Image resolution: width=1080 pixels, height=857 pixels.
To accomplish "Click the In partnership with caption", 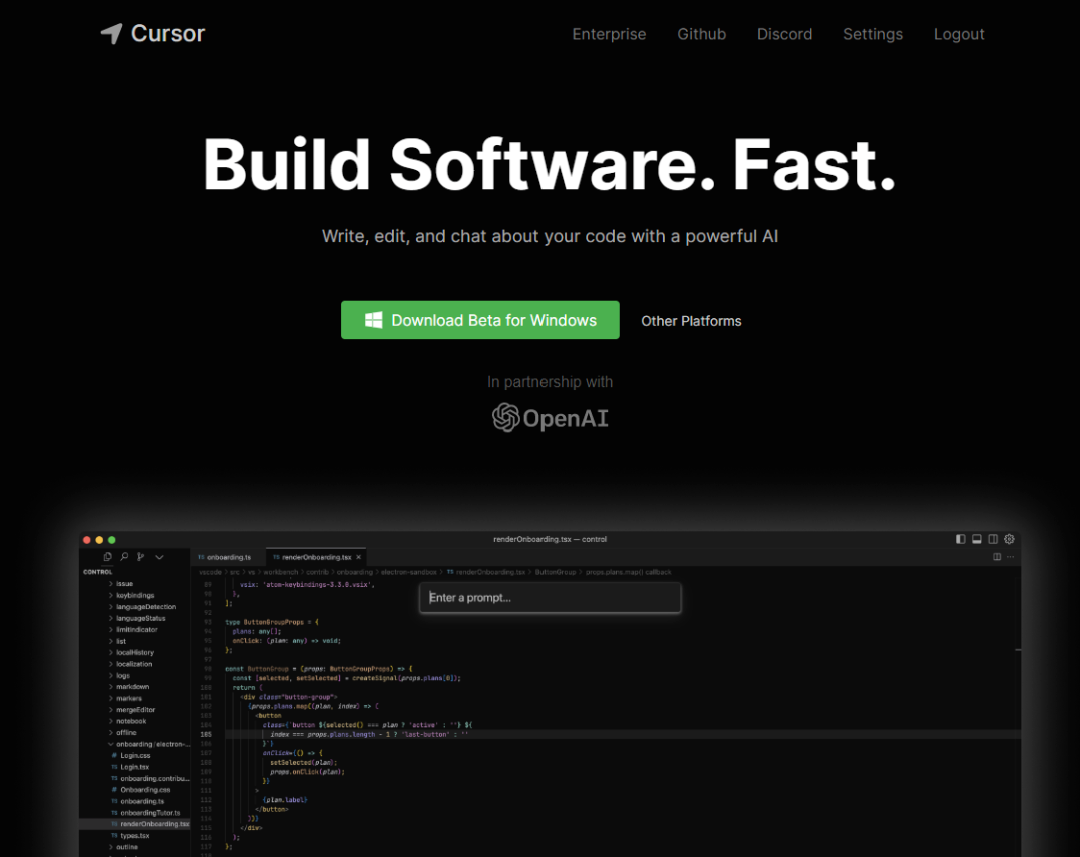I will (x=550, y=382).
